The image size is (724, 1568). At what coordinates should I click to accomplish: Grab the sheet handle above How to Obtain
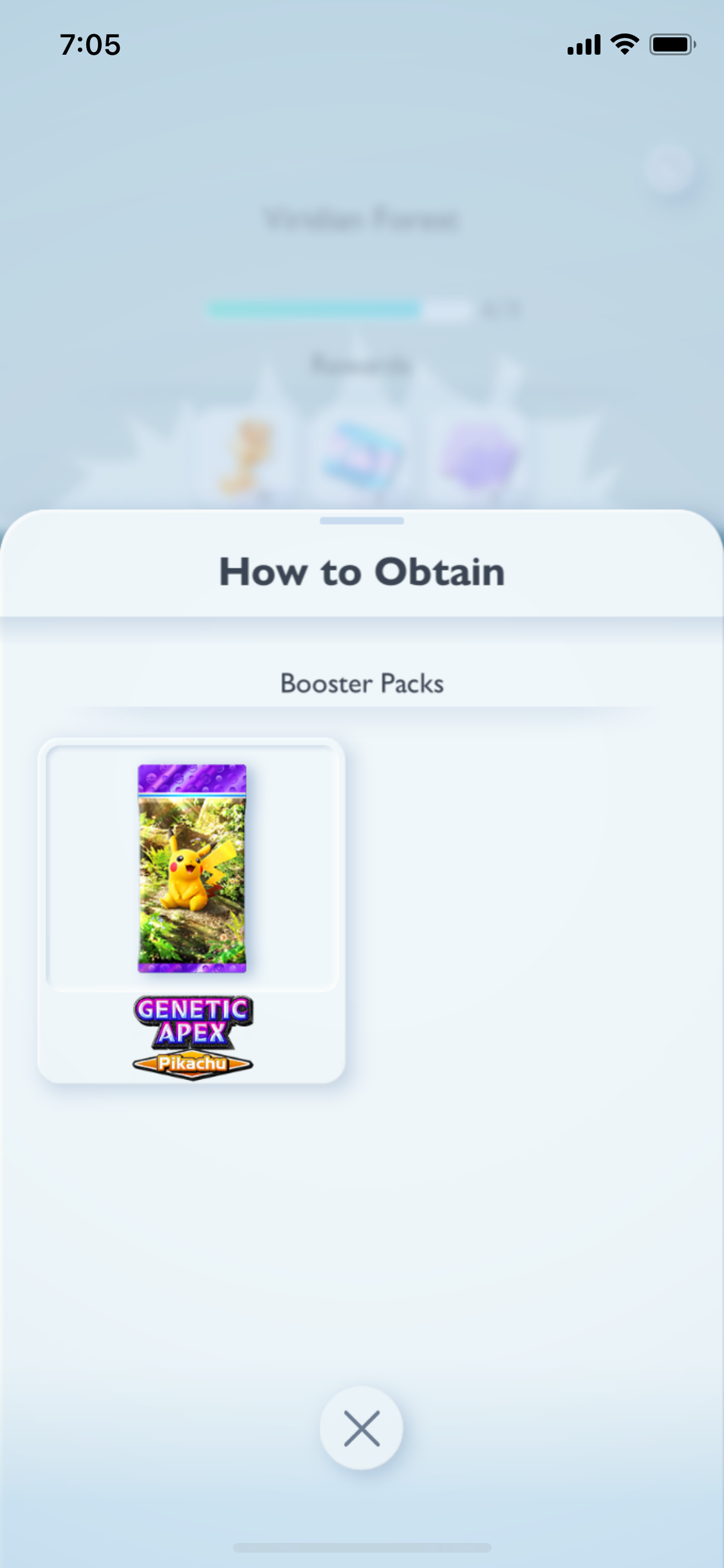(362, 520)
